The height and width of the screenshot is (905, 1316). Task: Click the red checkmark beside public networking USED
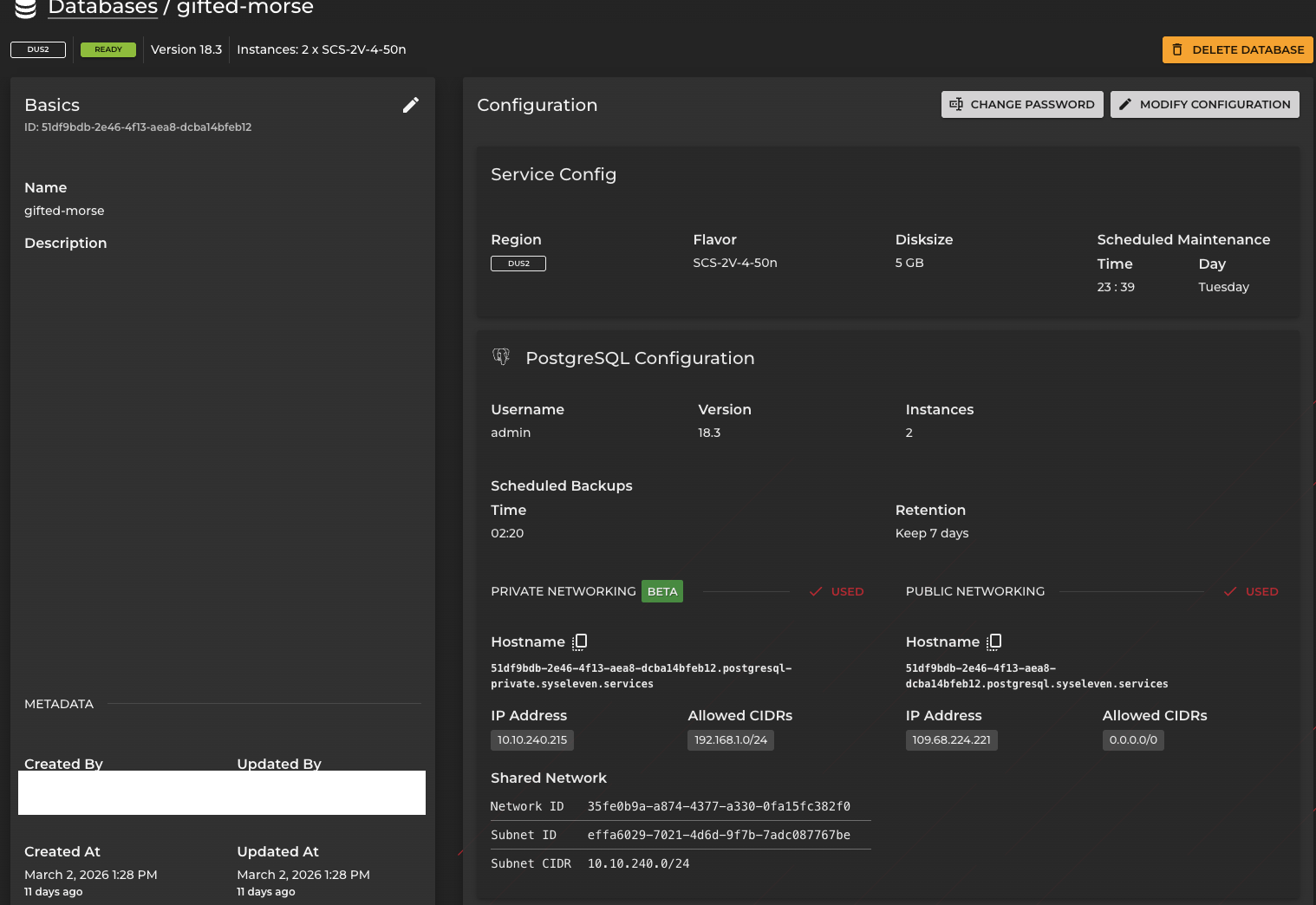click(1229, 591)
